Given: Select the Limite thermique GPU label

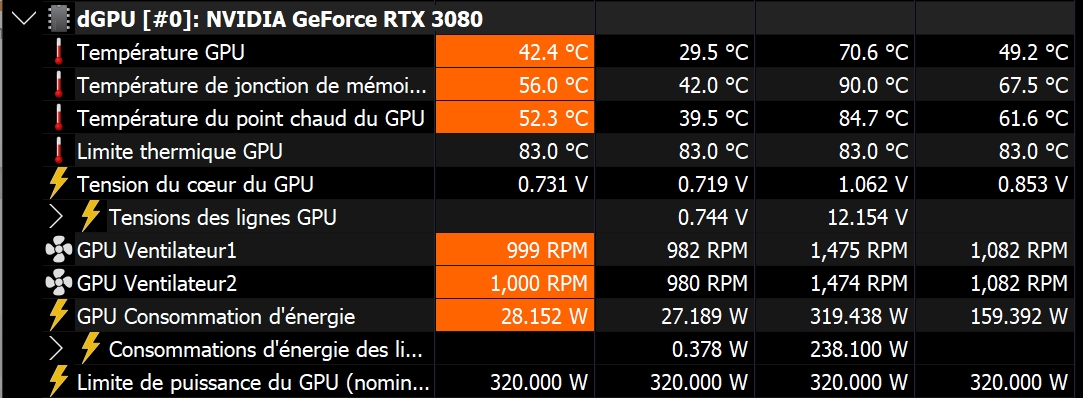Looking at the screenshot, I should point(180,151).
